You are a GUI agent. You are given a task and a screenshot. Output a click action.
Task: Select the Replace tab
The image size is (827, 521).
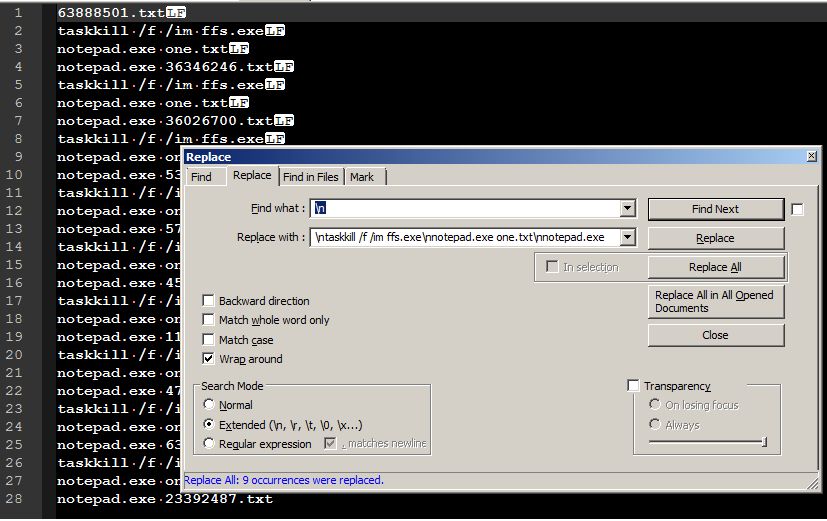252,175
